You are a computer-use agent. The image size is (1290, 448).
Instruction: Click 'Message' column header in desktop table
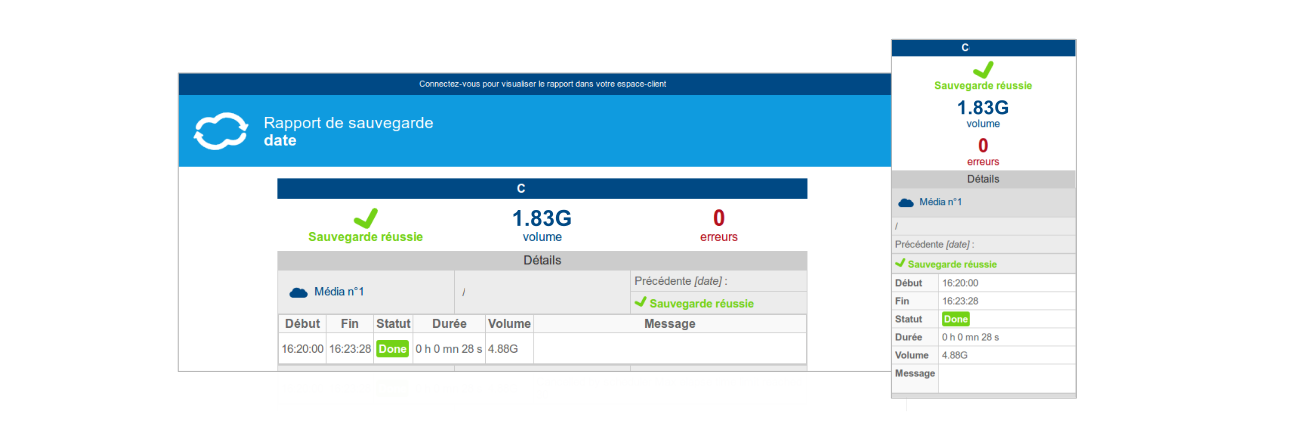[670, 324]
